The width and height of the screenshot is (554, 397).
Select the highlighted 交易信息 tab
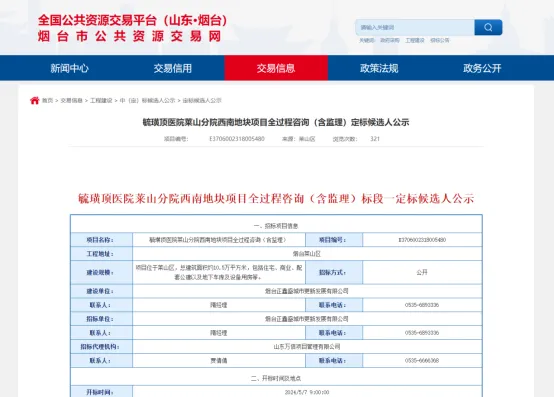click(x=276, y=68)
